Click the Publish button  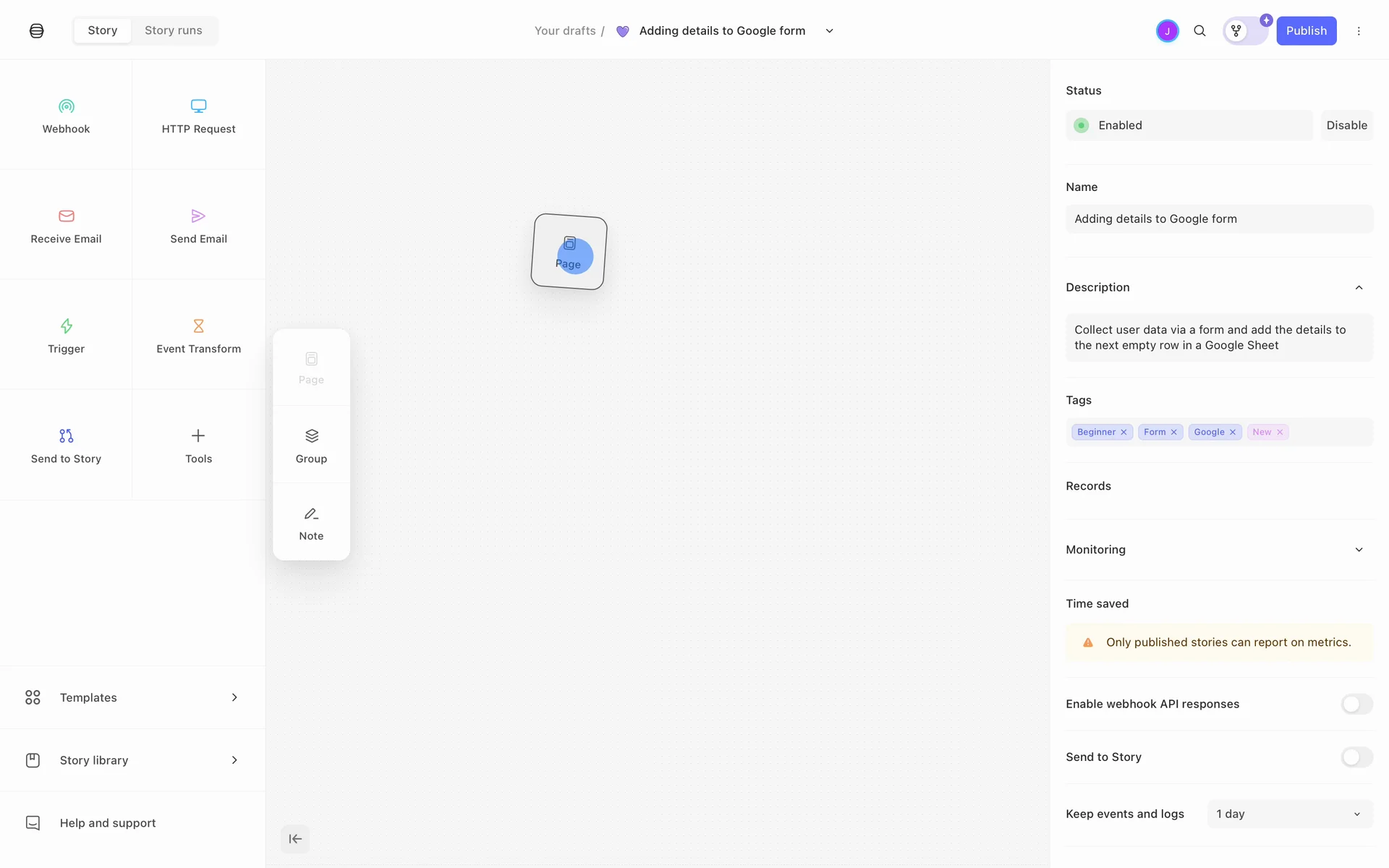coord(1306,30)
